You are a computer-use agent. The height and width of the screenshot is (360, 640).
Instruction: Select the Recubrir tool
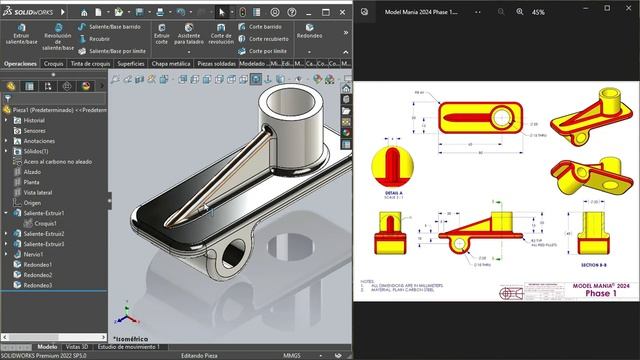94,39
